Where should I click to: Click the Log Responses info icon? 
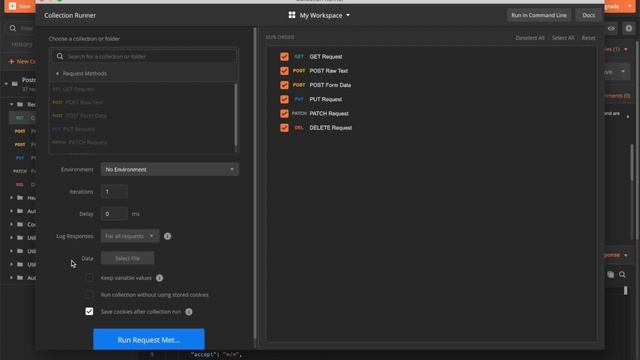167,236
